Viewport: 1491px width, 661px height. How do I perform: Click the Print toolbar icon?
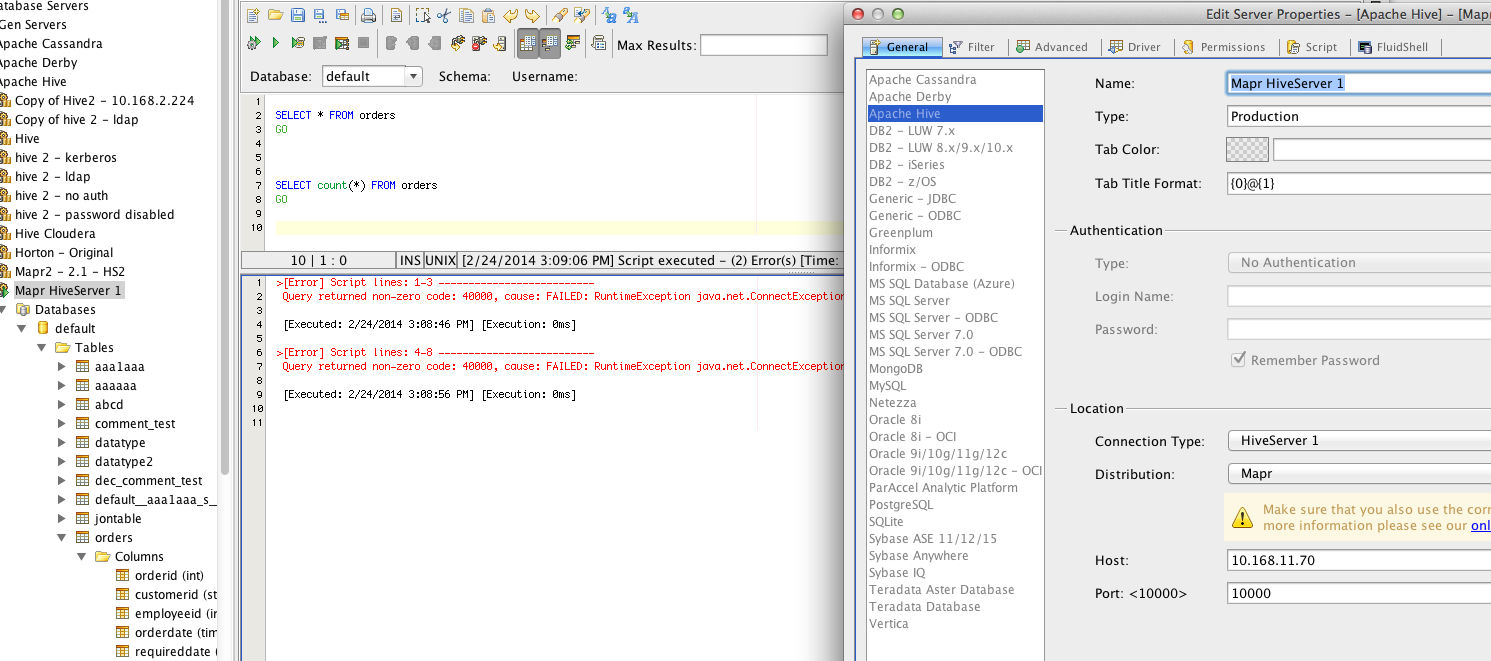pos(368,16)
